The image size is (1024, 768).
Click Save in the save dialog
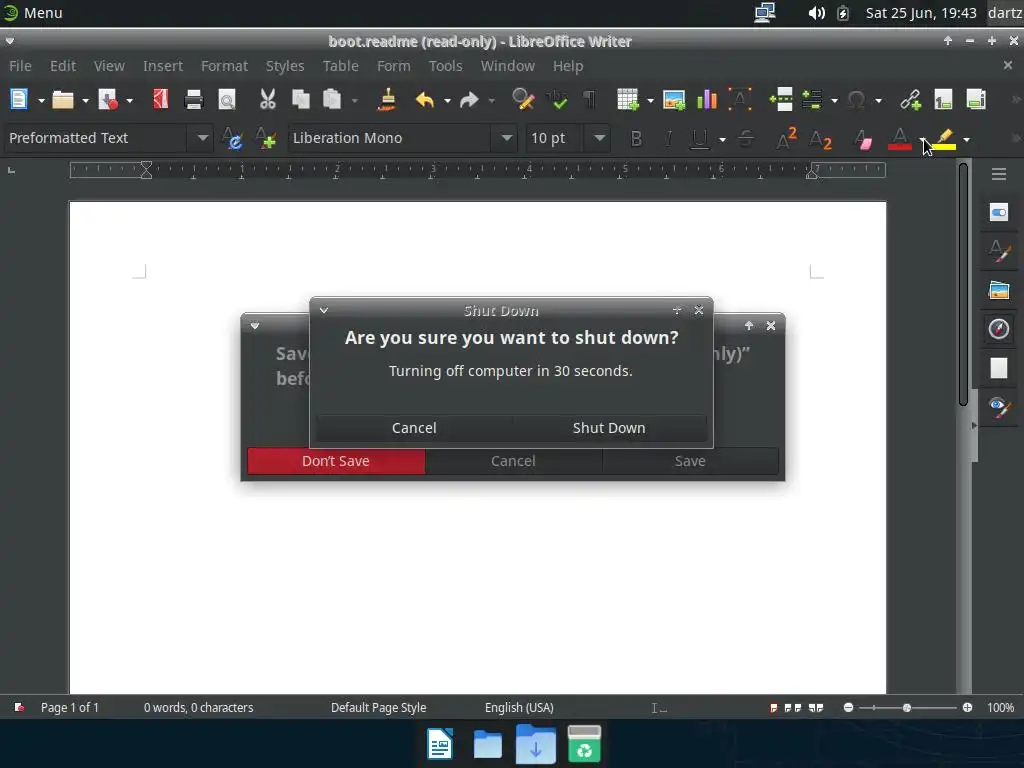click(x=690, y=461)
